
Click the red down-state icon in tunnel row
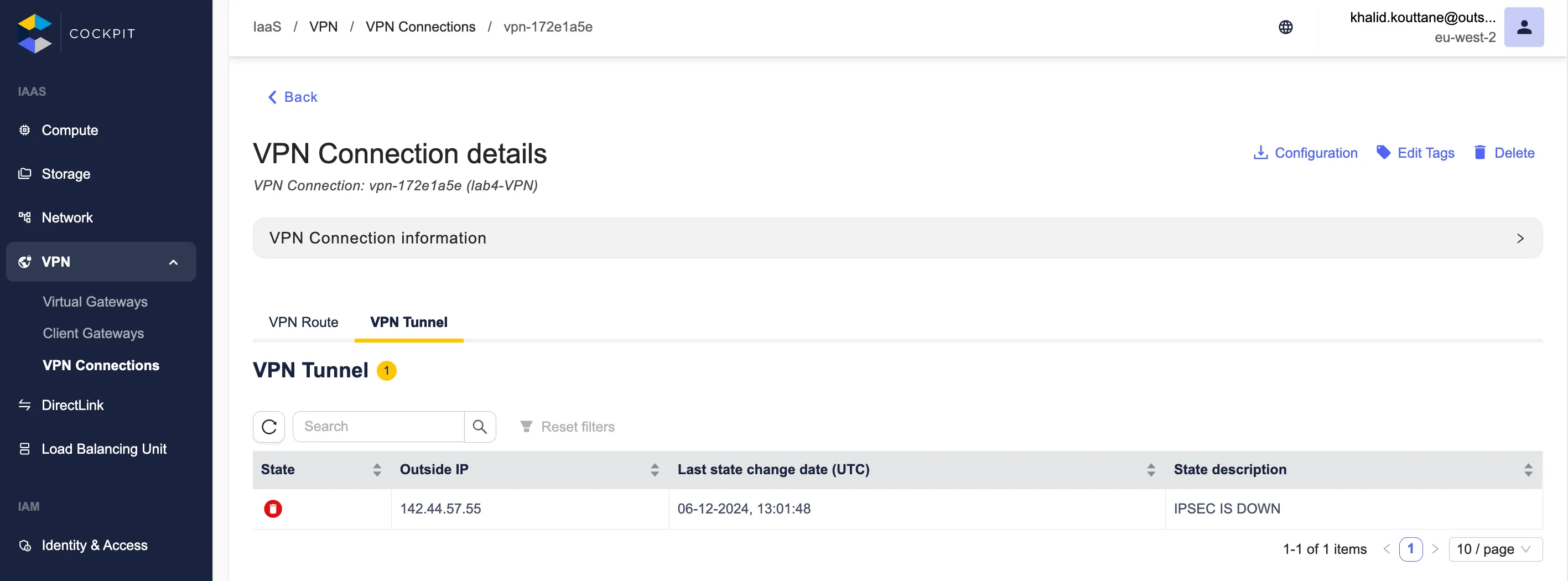(273, 509)
